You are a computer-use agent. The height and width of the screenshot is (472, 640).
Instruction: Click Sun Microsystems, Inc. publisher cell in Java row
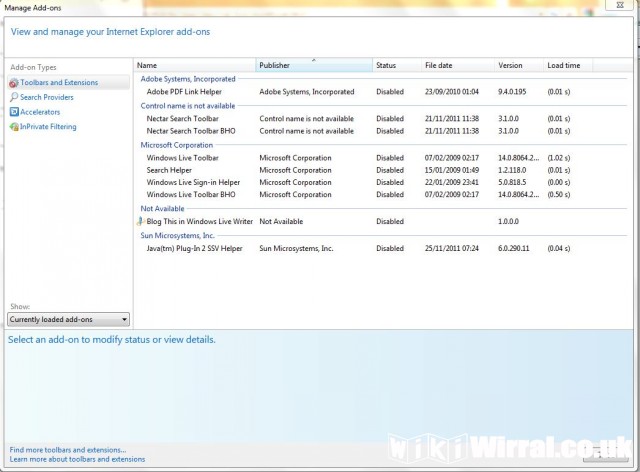pos(296,248)
